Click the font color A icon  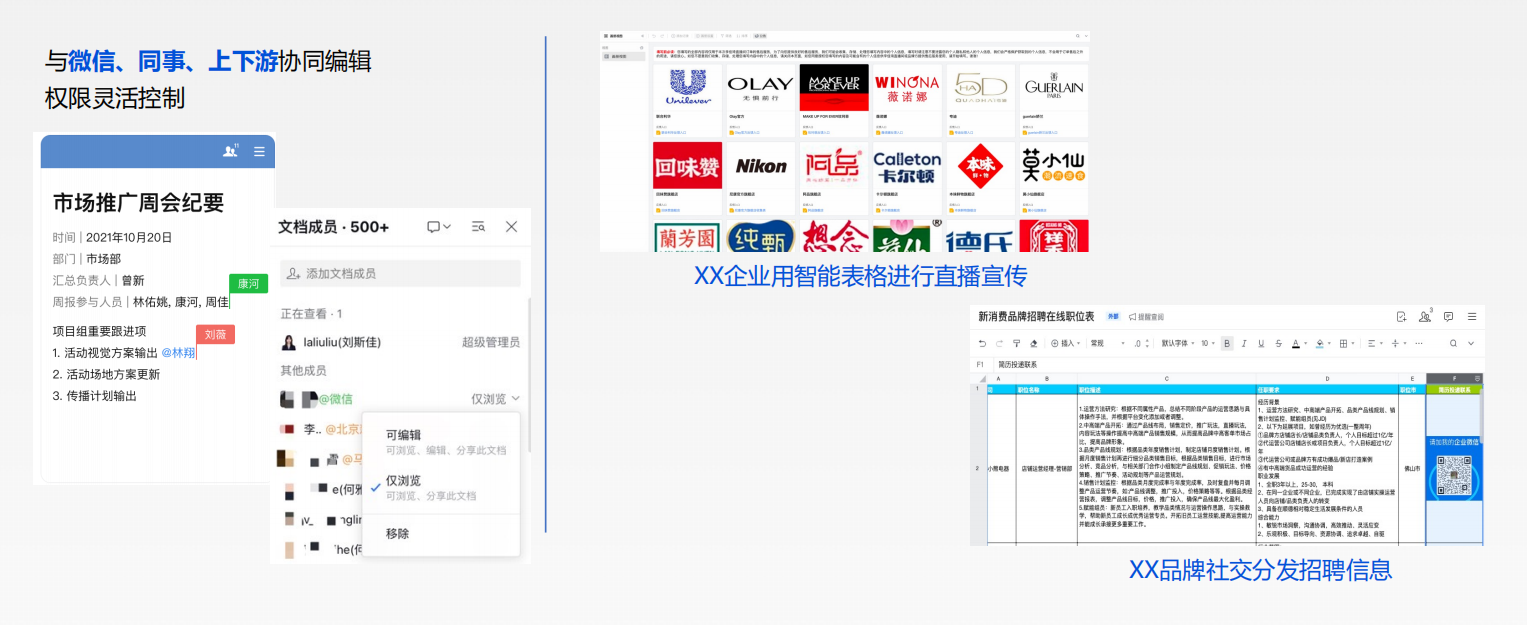pyautogui.click(x=1296, y=343)
